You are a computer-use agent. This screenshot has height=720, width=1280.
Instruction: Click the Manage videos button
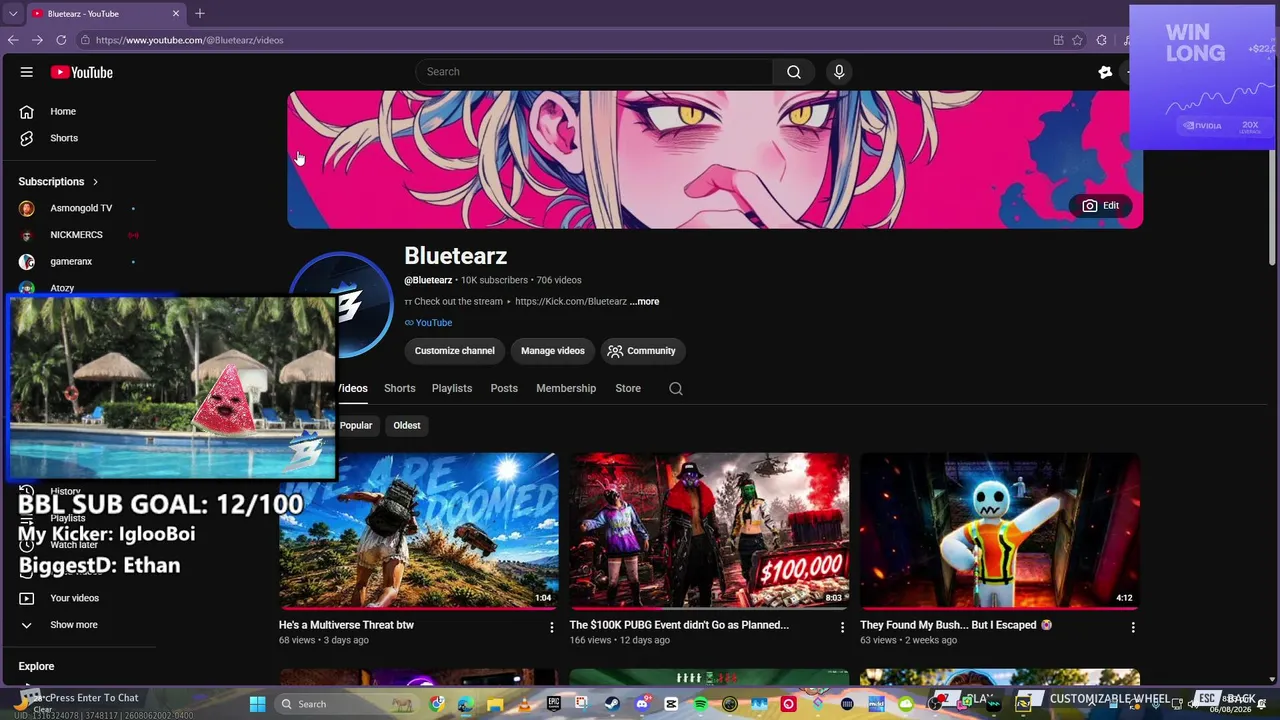point(553,351)
